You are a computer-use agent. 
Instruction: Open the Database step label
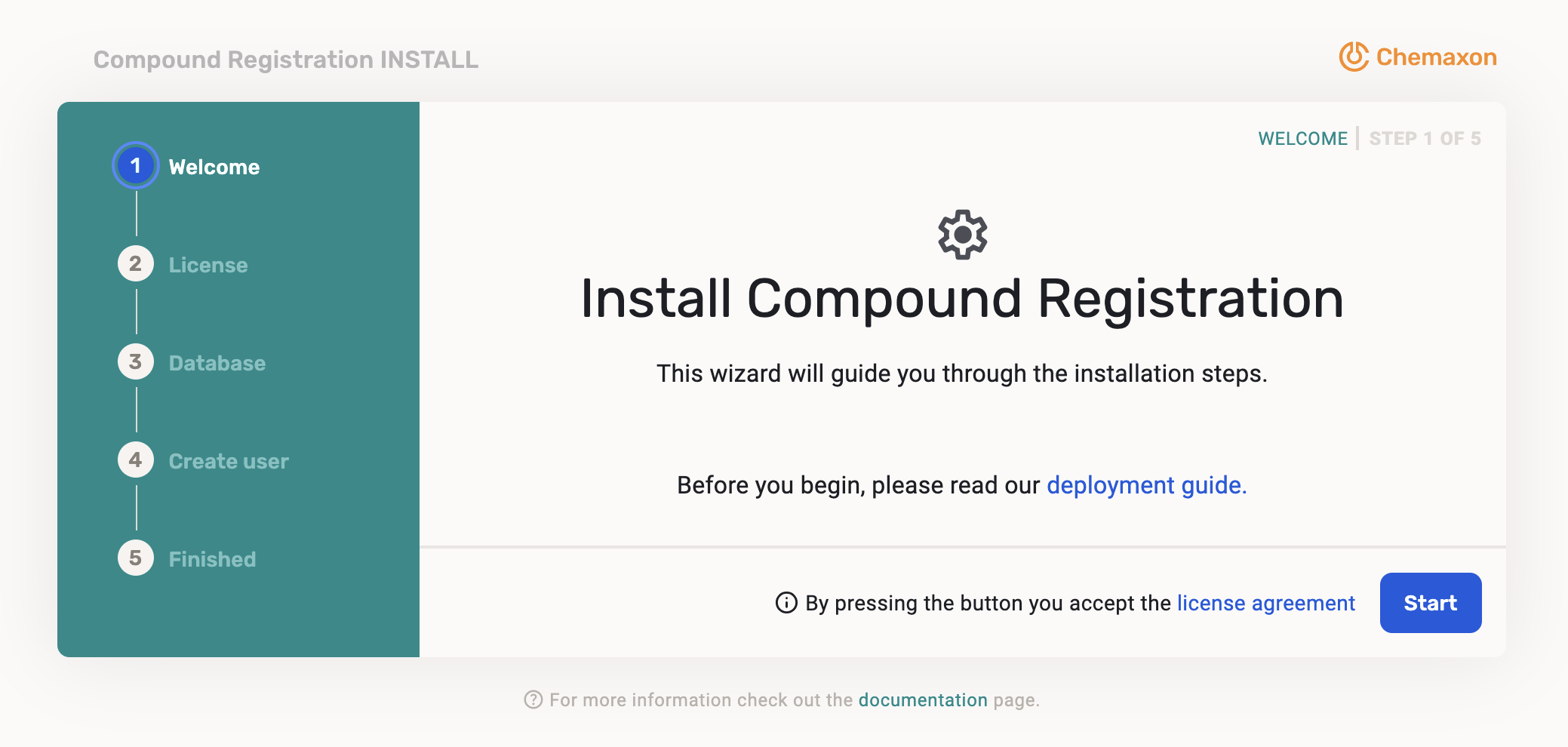click(217, 364)
